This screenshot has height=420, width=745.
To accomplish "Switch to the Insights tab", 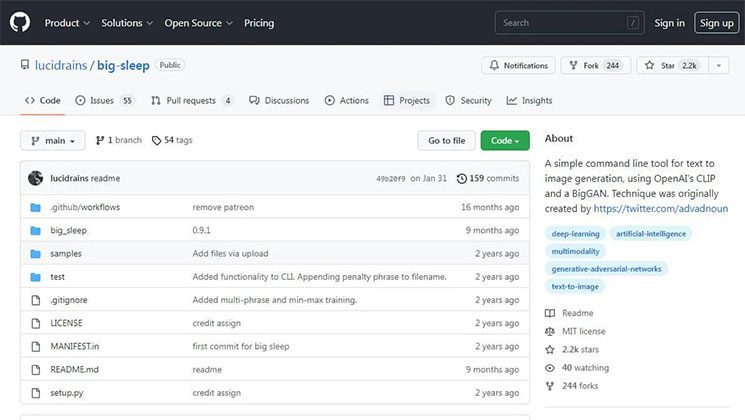I will [x=530, y=100].
